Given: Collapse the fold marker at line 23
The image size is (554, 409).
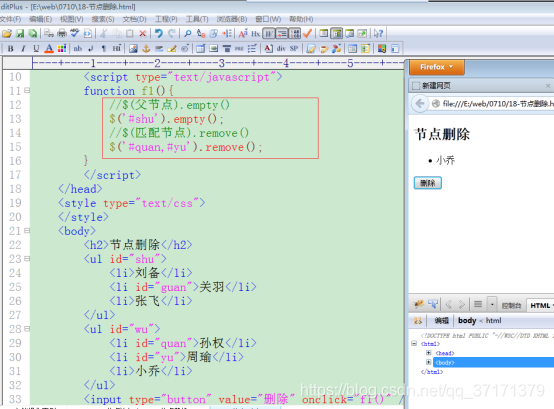Looking at the screenshot, I should point(27,259).
